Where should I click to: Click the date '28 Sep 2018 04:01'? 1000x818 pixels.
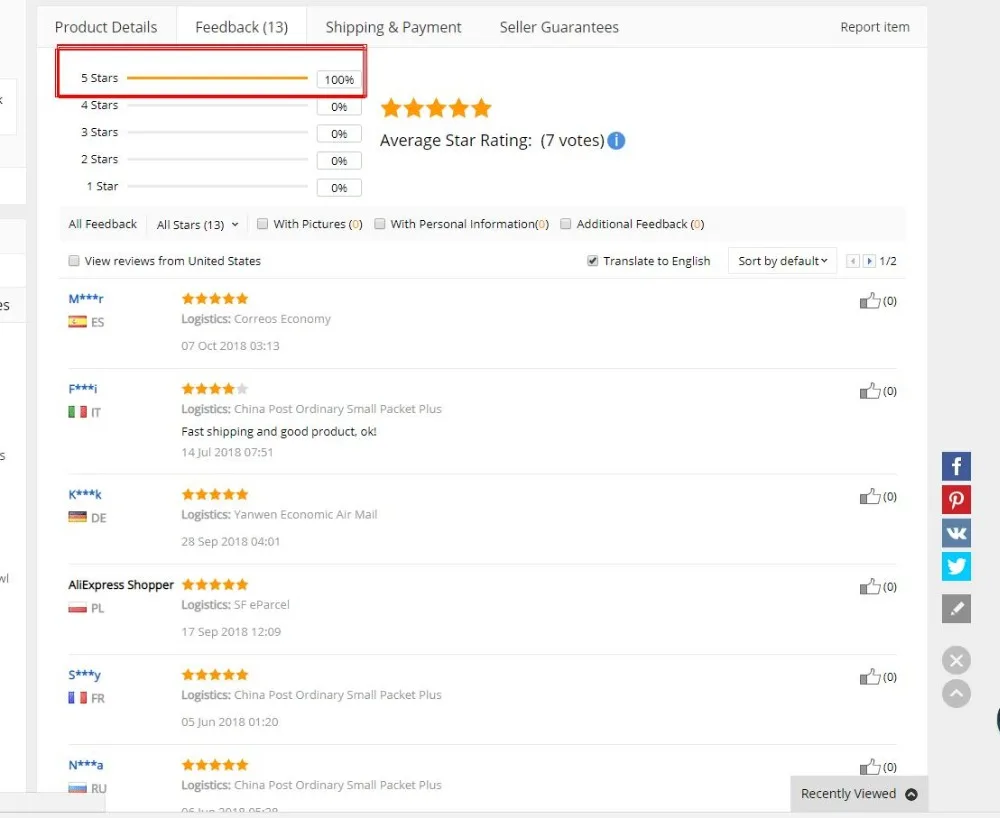coord(230,541)
